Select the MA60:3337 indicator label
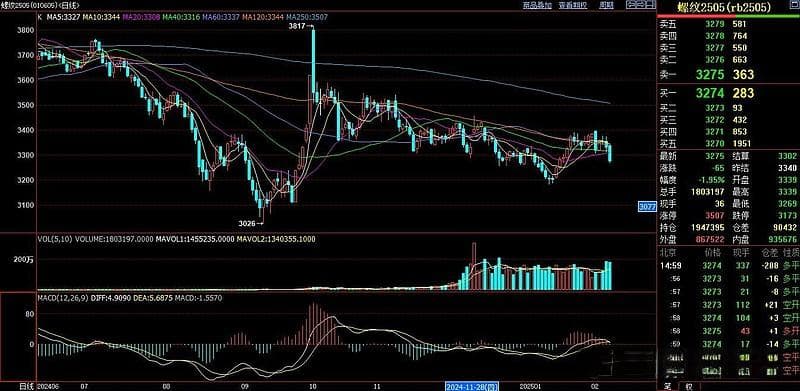This screenshot has width=800, height=391. coord(220,17)
